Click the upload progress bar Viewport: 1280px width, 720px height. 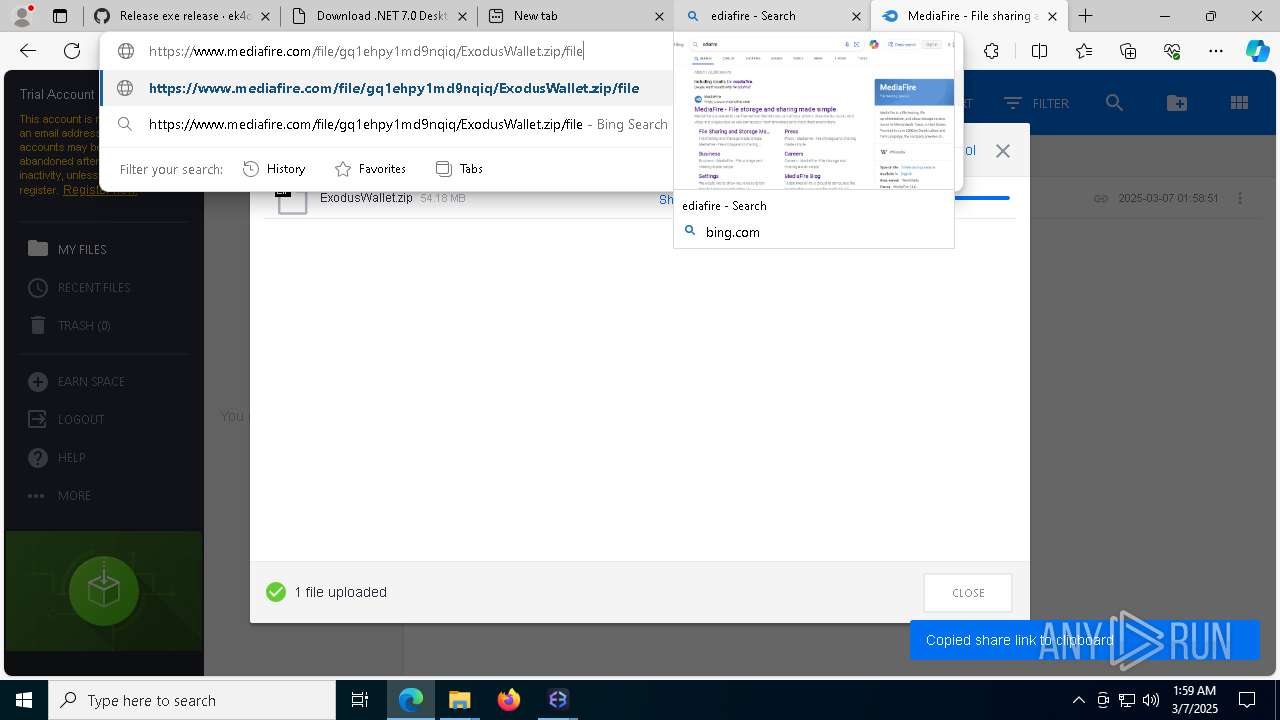pyautogui.click(x=982, y=198)
